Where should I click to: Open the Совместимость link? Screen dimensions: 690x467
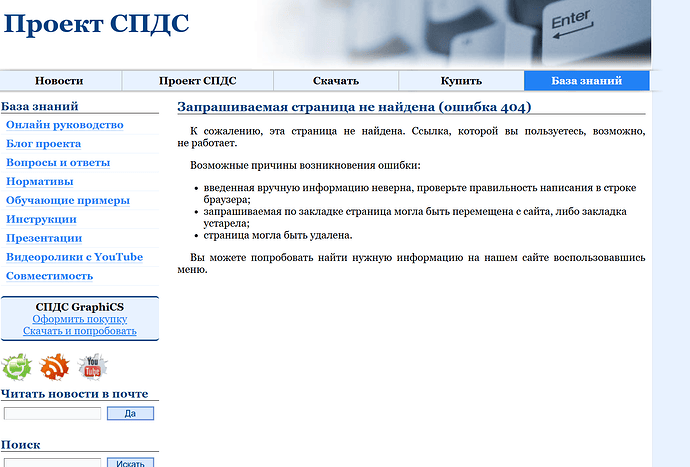click(x=49, y=276)
